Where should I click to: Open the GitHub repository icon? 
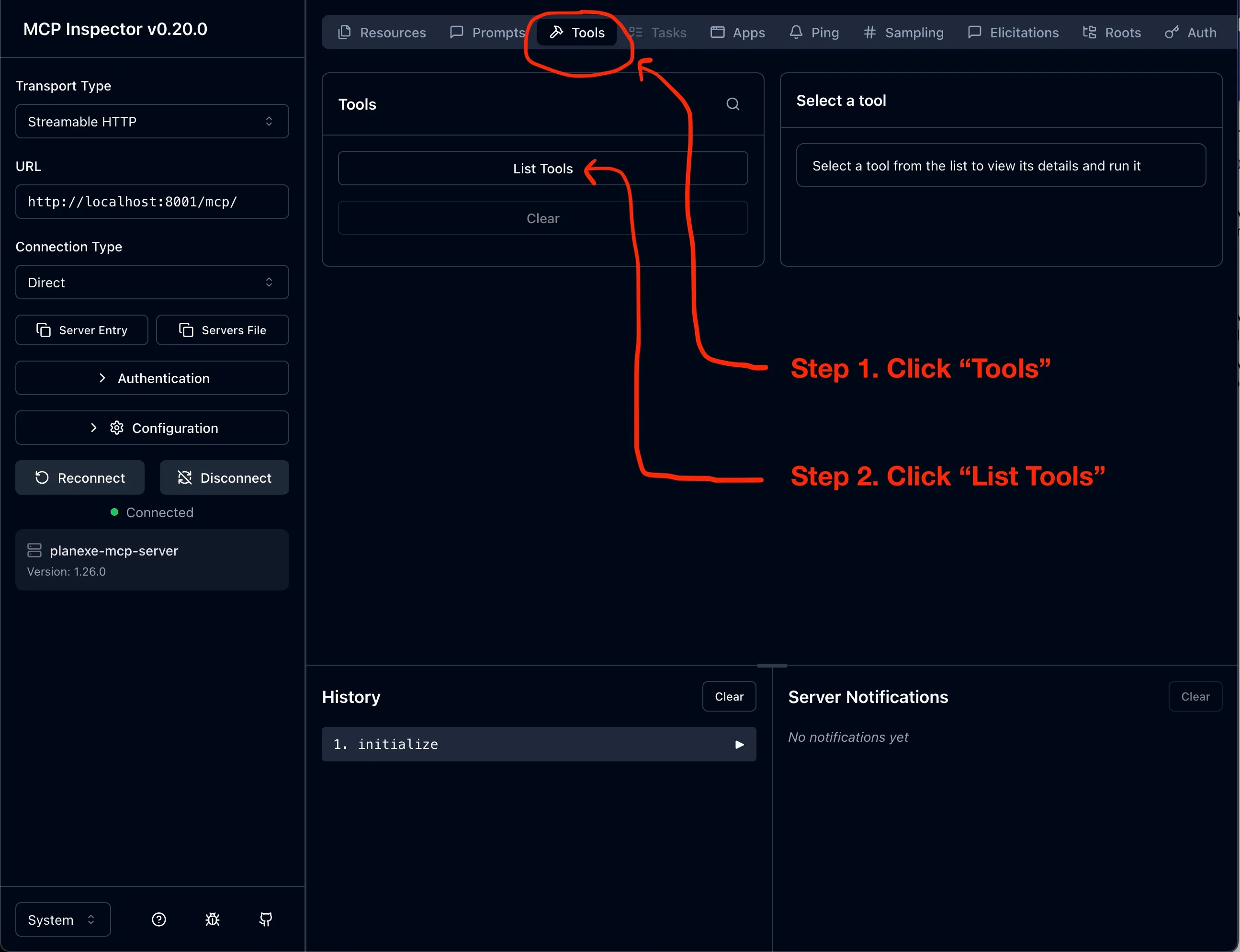[x=265, y=919]
